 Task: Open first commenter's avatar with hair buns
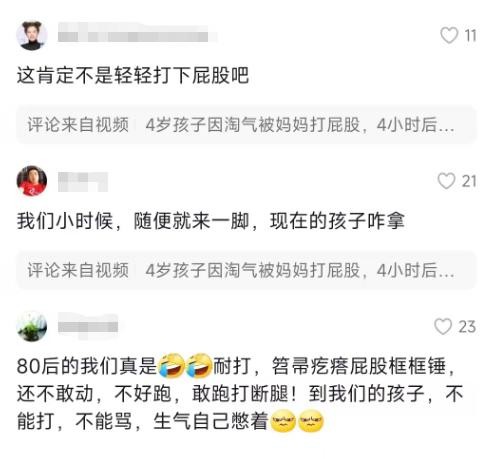click(x=32, y=36)
